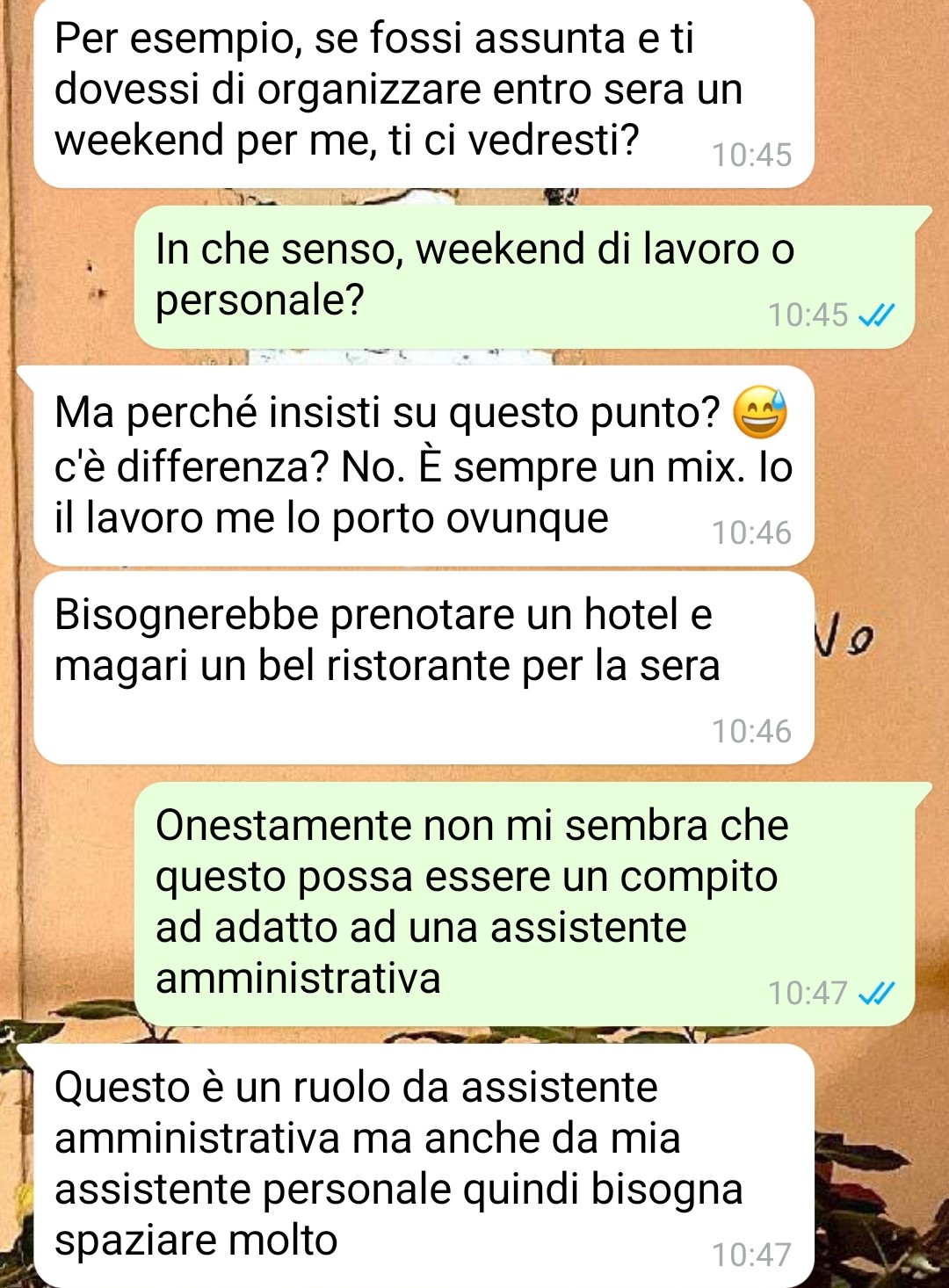Viewport: 949px width, 1288px height.
Task: Tap the 10:47 timestamp on the last received message
Action: click(x=751, y=1255)
